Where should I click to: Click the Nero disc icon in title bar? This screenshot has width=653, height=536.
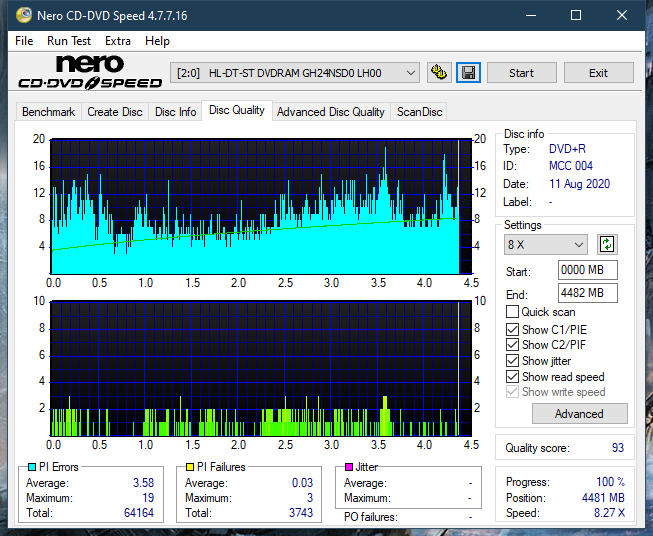pyautogui.click(x=23, y=15)
